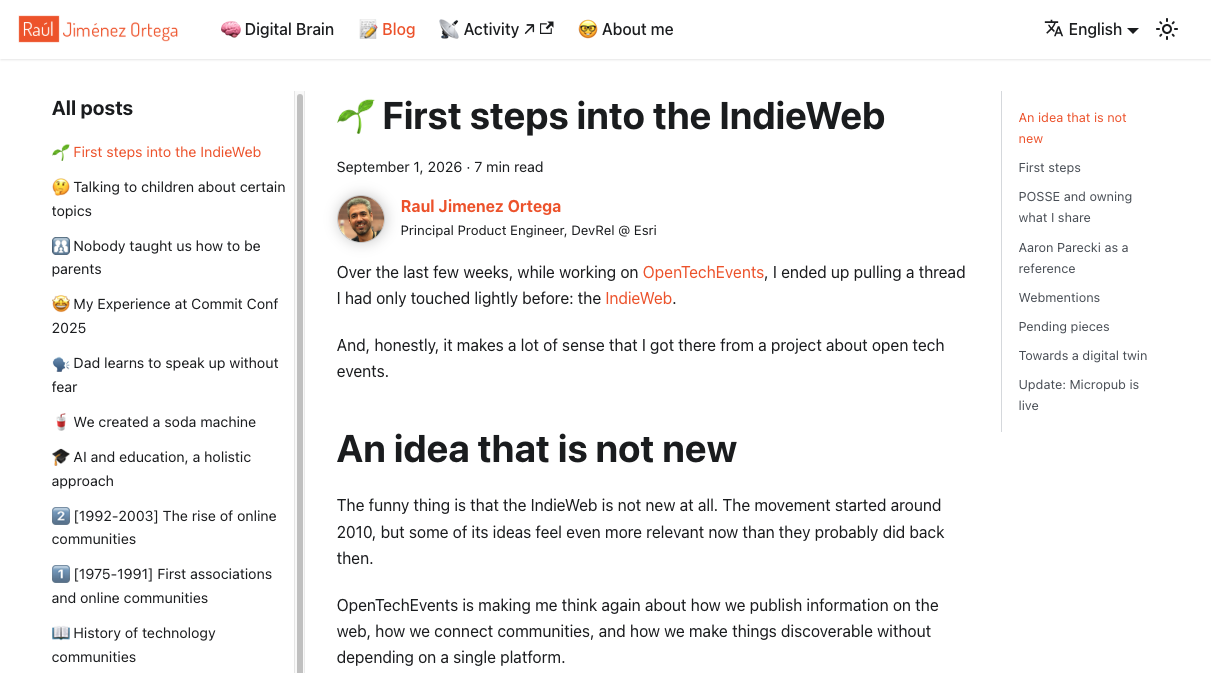Open "AI and education, a holistic approach"
Screen dimensions: 1211x673
coord(151,469)
